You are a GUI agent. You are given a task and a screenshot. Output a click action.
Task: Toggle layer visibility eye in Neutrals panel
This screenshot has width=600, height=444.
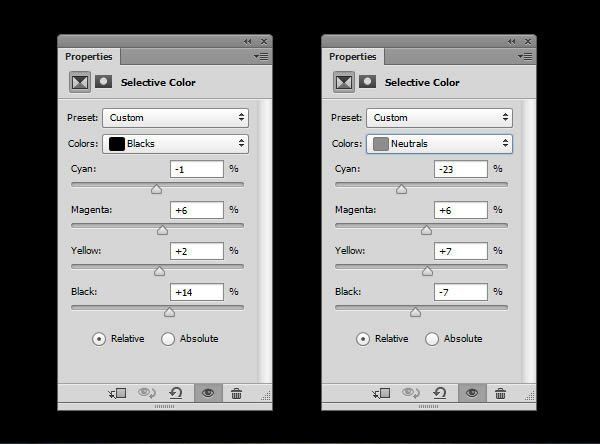[x=472, y=393]
